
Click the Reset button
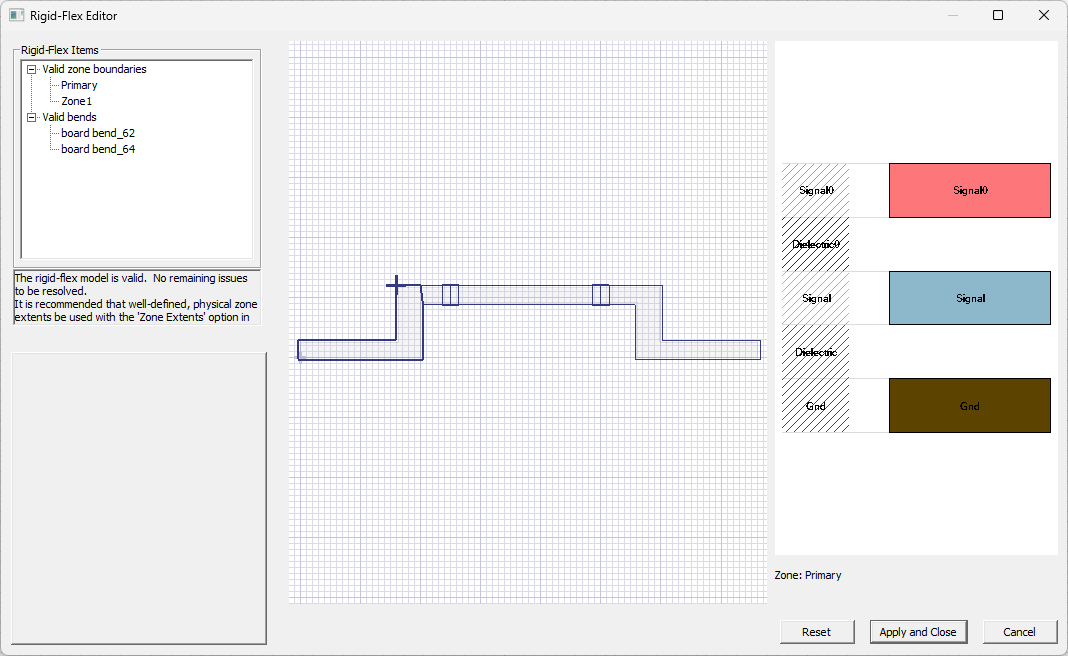pos(817,631)
